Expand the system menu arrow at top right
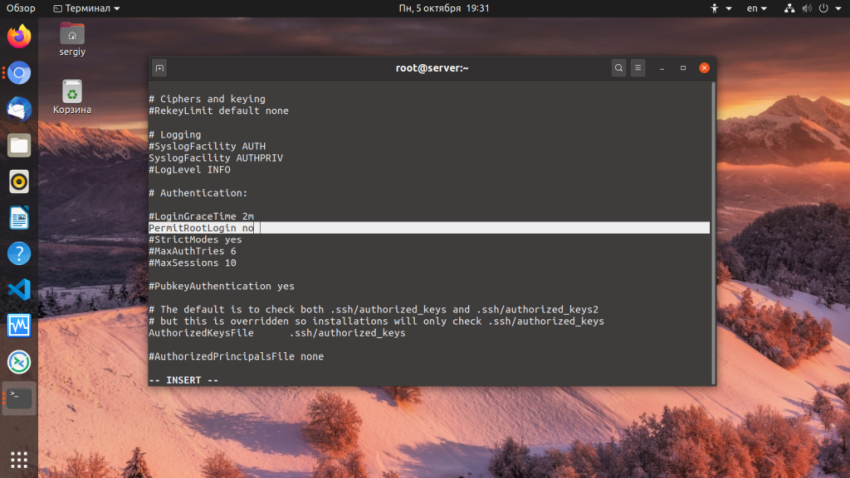 pyautogui.click(x=838, y=9)
